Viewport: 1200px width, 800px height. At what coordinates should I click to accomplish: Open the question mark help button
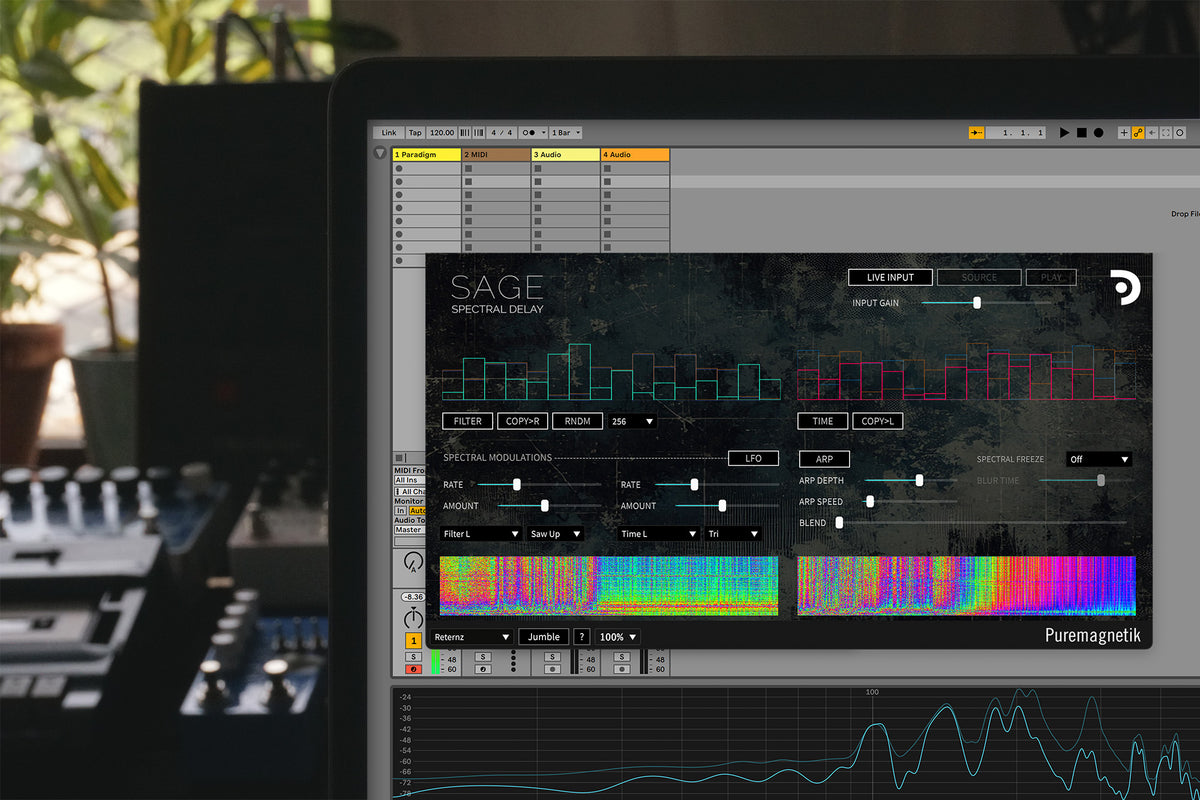tap(581, 637)
